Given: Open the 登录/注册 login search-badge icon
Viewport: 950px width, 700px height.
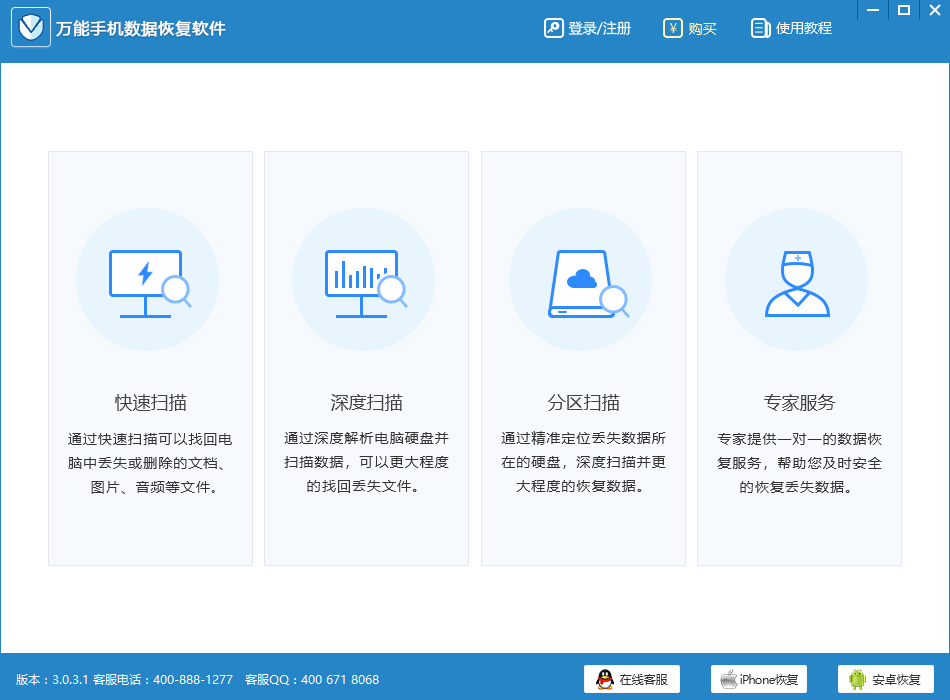Looking at the screenshot, I should 554,27.
